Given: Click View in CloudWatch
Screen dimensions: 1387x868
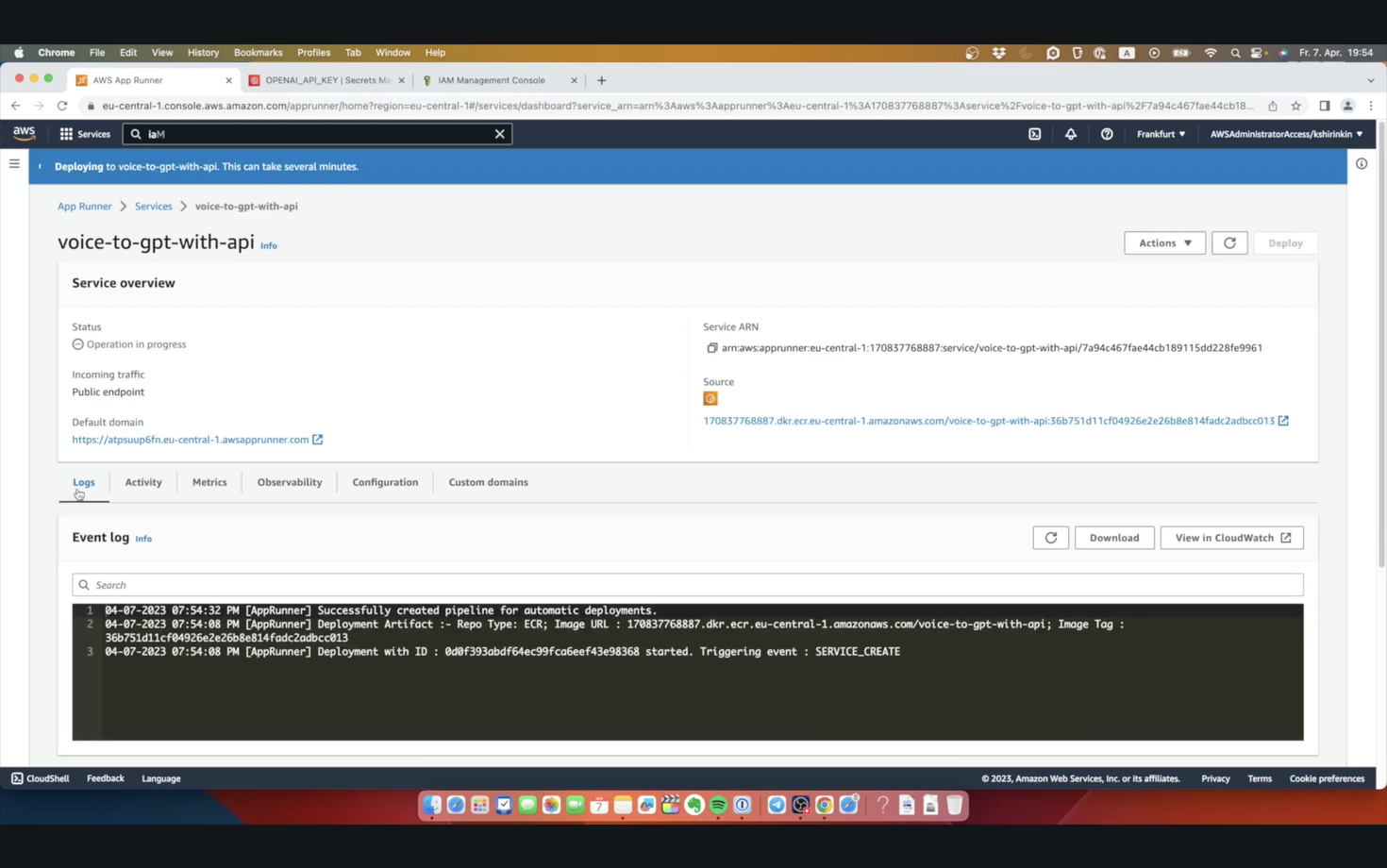Looking at the screenshot, I should click(x=1232, y=538).
